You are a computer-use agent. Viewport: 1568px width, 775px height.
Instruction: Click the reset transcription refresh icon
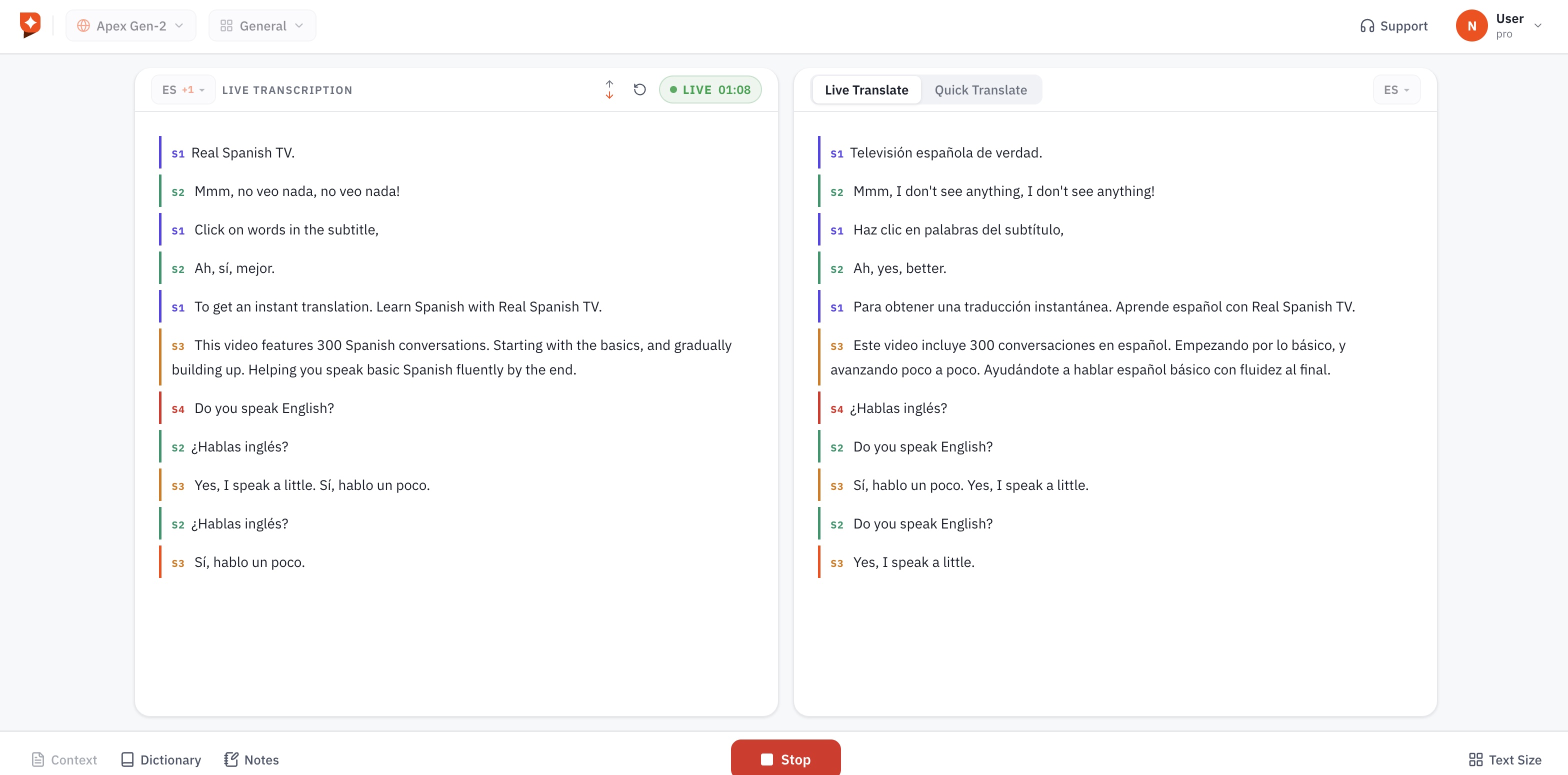tap(639, 89)
